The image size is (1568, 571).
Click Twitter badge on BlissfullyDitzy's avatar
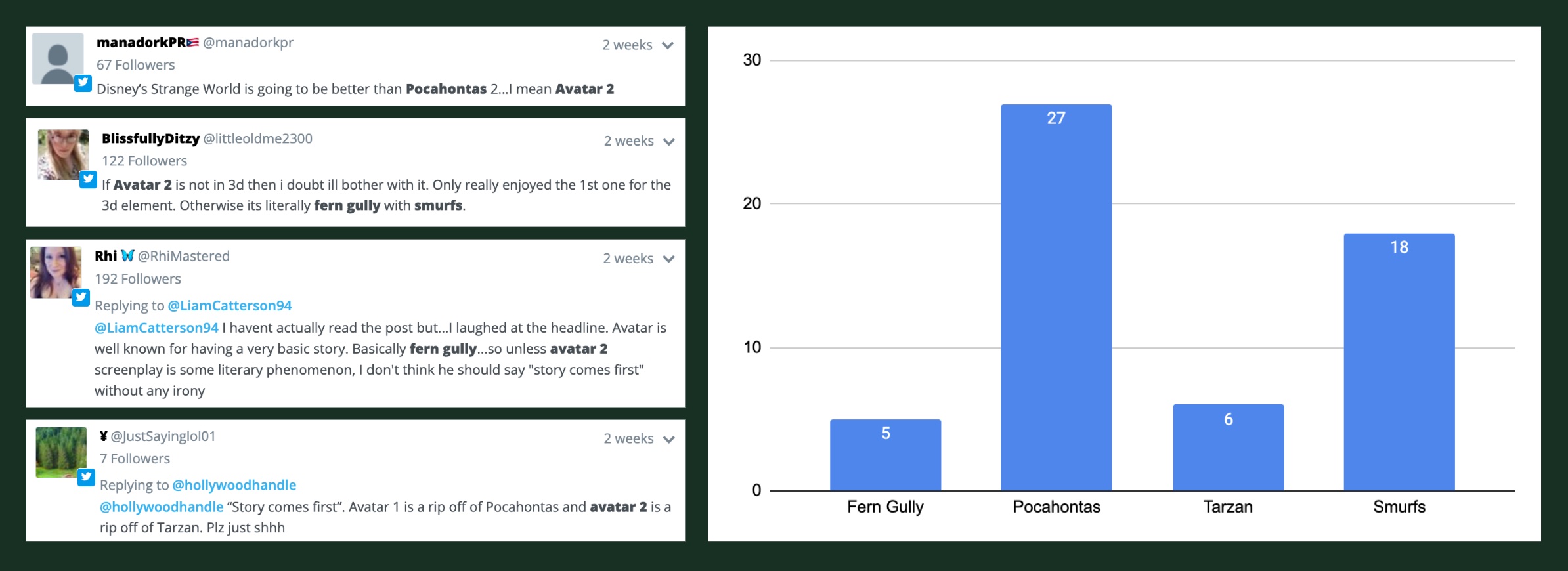tap(88, 179)
